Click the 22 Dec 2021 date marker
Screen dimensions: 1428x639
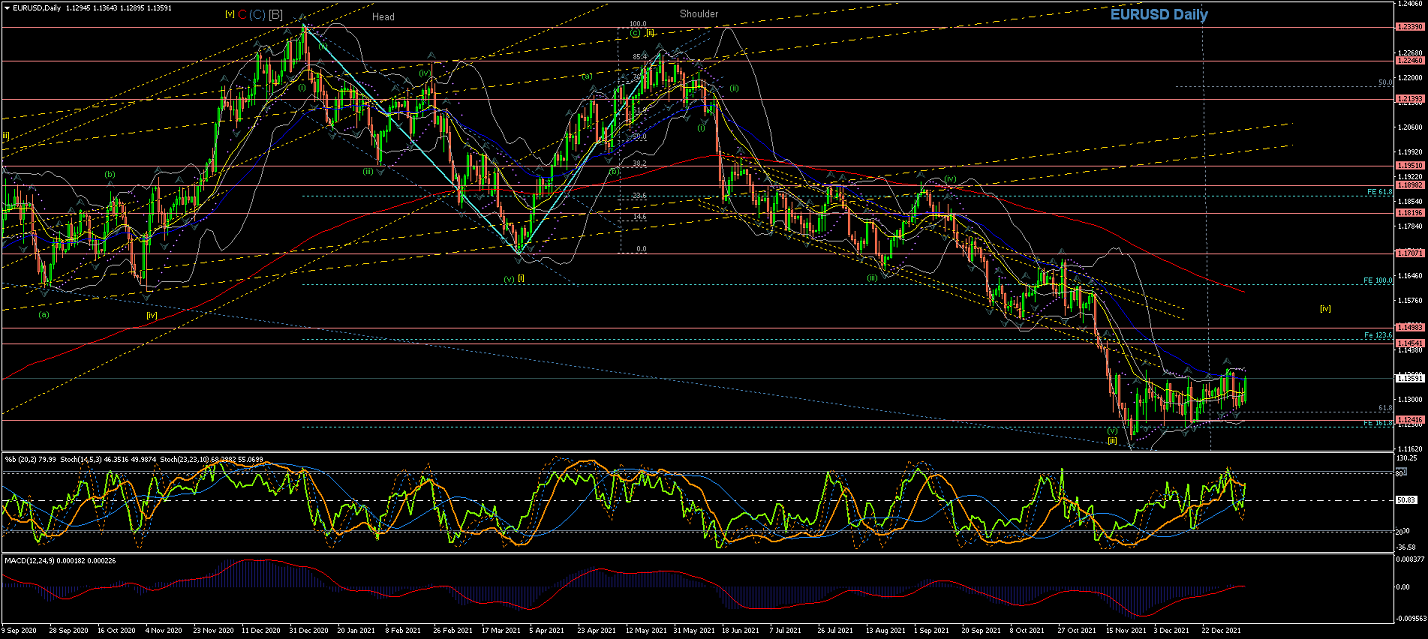1220,632
